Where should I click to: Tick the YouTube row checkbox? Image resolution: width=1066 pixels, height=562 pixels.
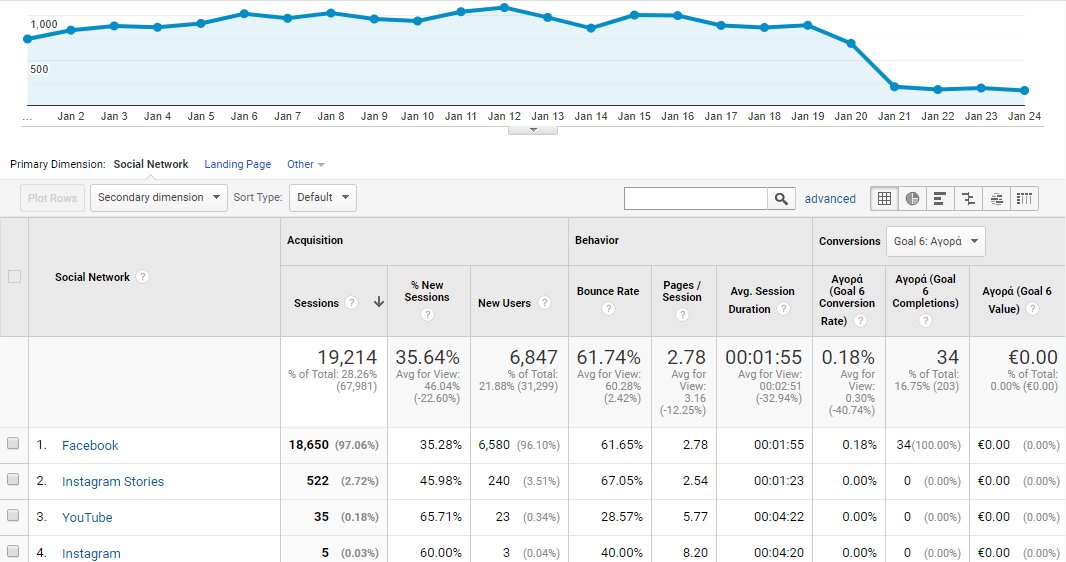pos(14,517)
